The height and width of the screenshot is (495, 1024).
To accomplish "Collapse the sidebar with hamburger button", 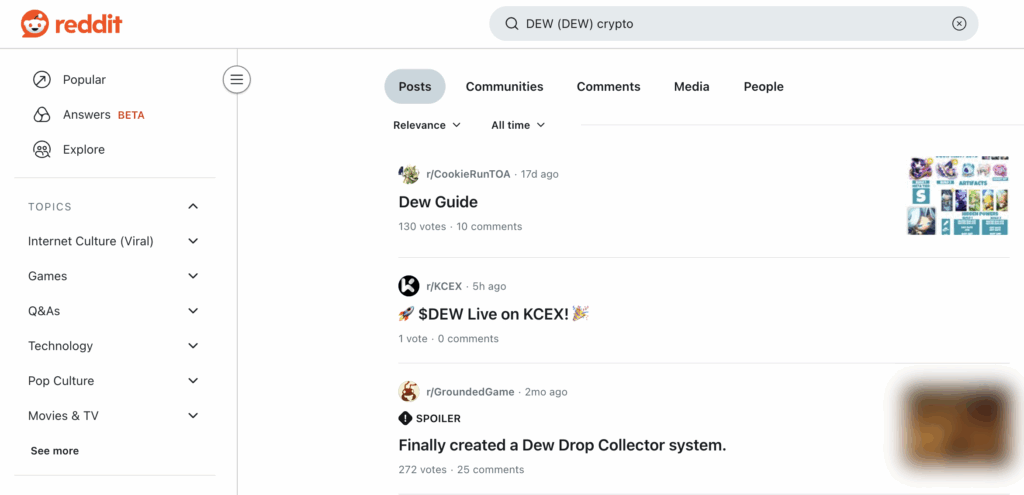I will (236, 79).
